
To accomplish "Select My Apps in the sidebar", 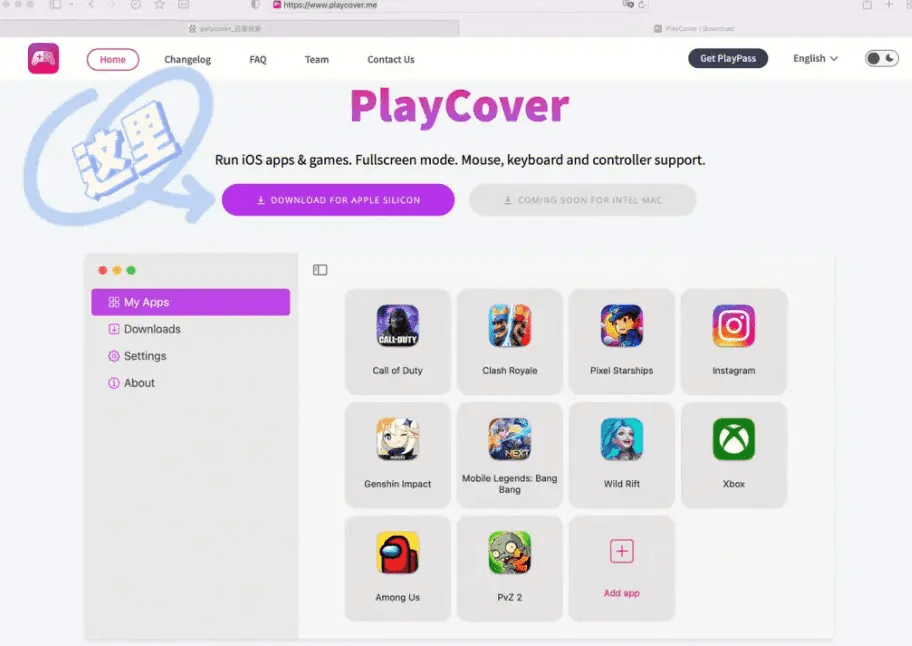I will [190, 302].
